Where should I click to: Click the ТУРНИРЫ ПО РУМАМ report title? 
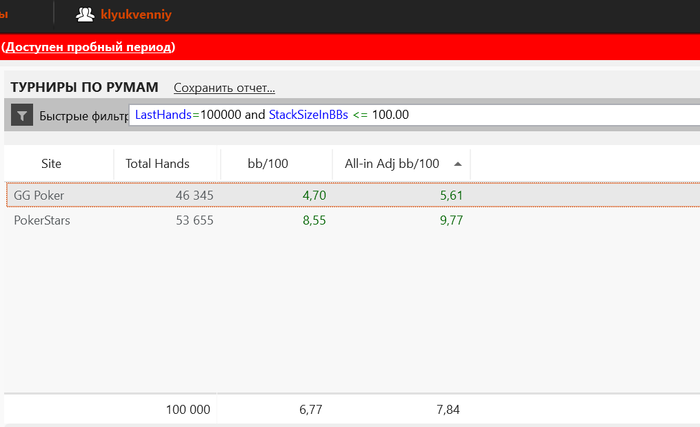point(84,87)
